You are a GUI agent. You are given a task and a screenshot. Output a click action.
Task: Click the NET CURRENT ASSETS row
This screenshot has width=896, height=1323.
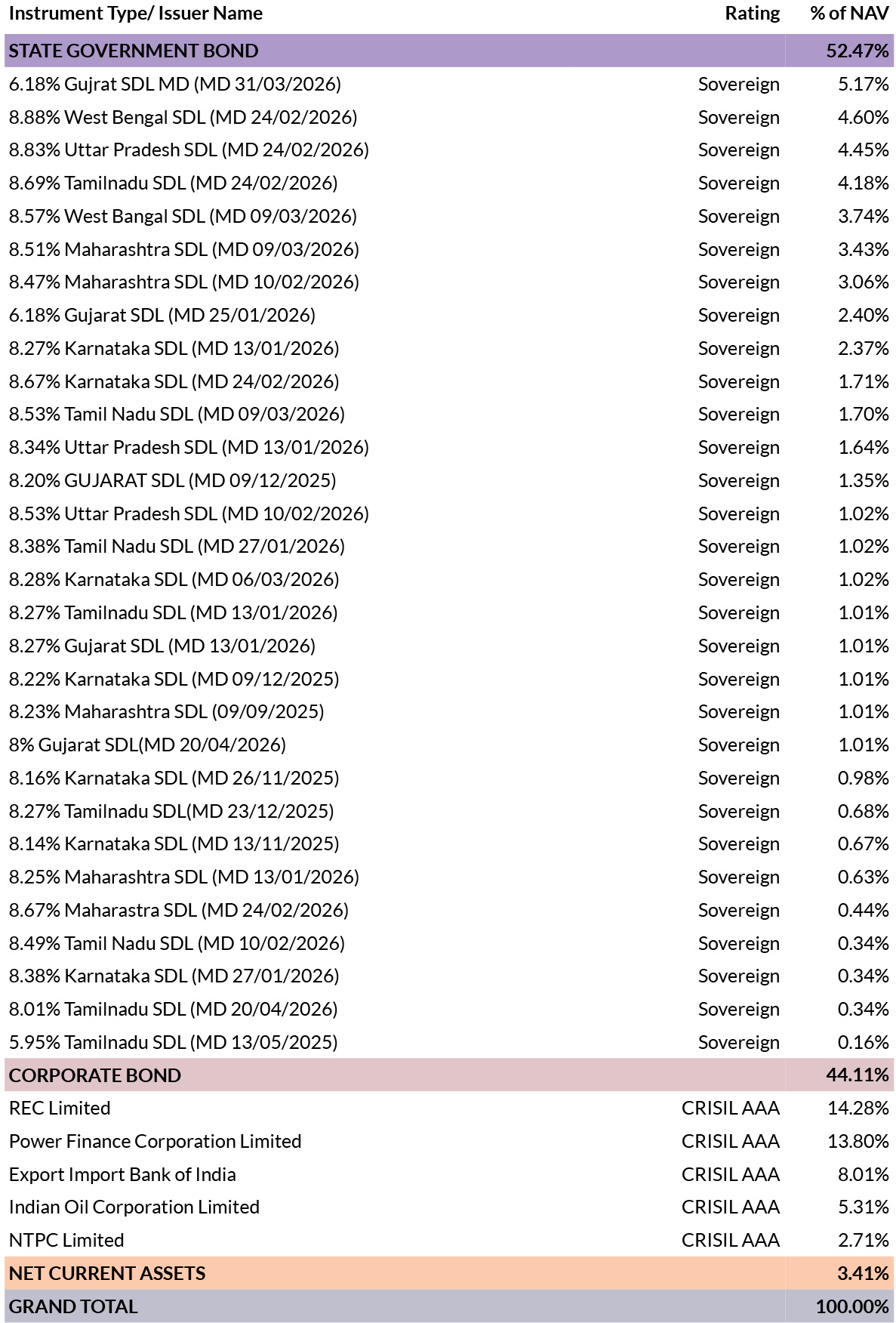[x=448, y=1273]
